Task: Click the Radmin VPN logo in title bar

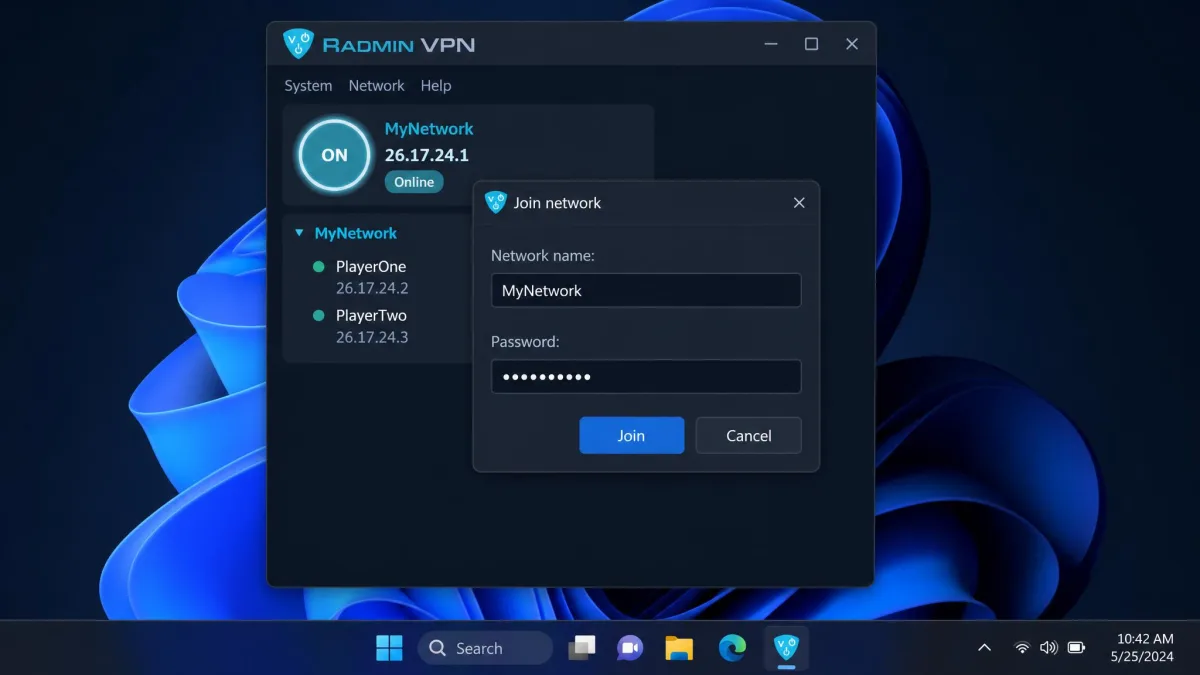Action: point(299,44)
